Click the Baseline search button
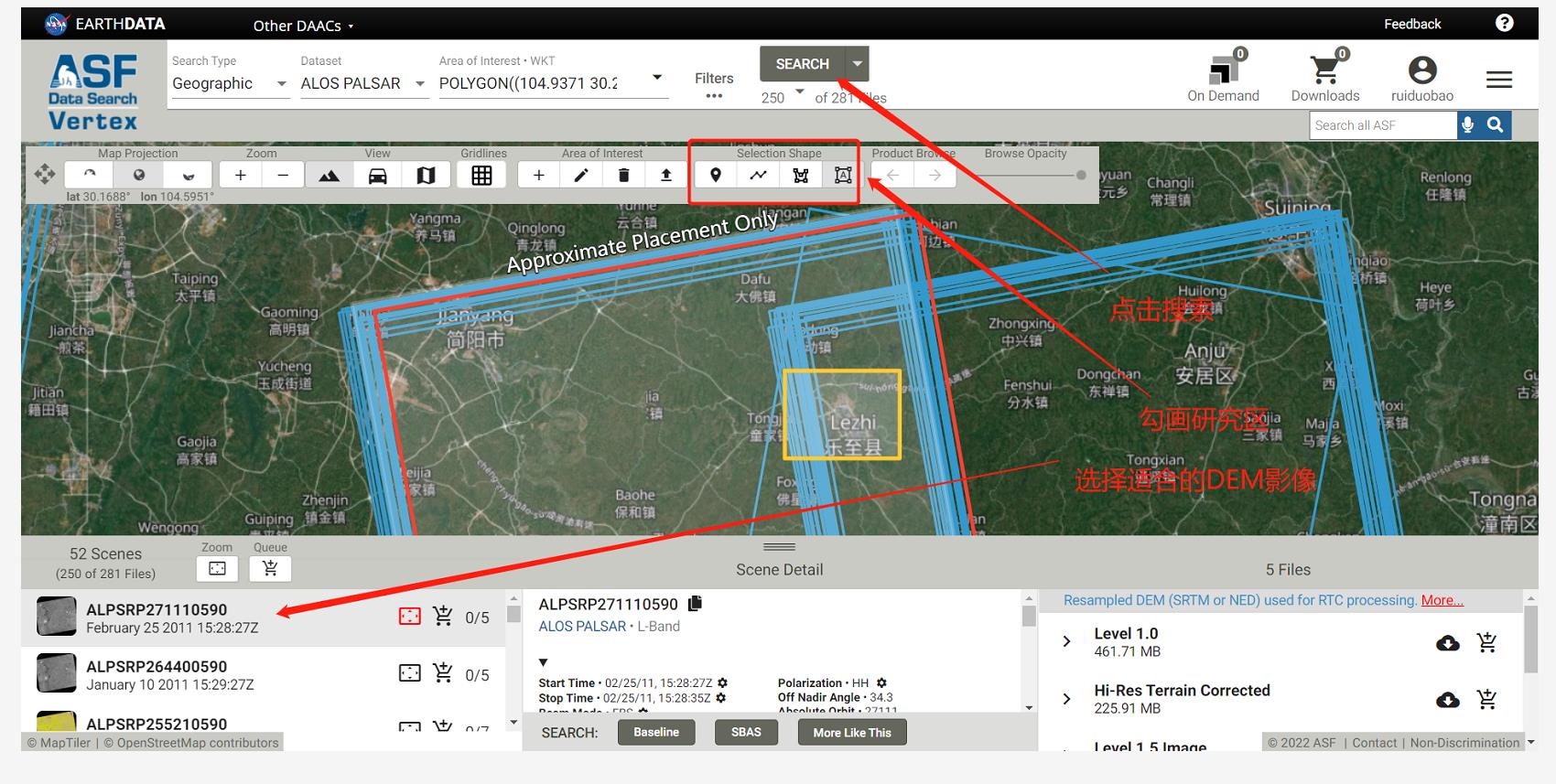1556x784 pixels. (x=656, y=732)
